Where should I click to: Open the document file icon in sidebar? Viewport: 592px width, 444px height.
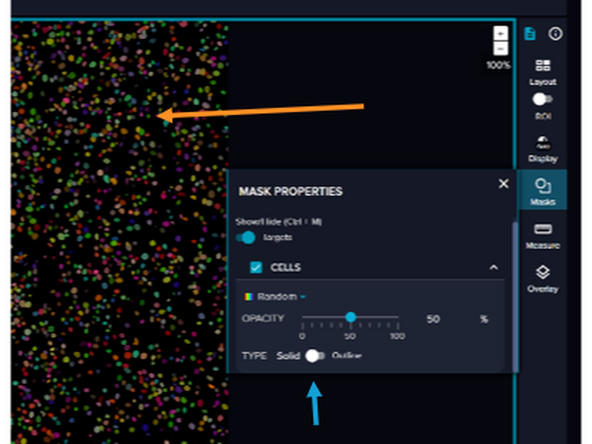530,34
